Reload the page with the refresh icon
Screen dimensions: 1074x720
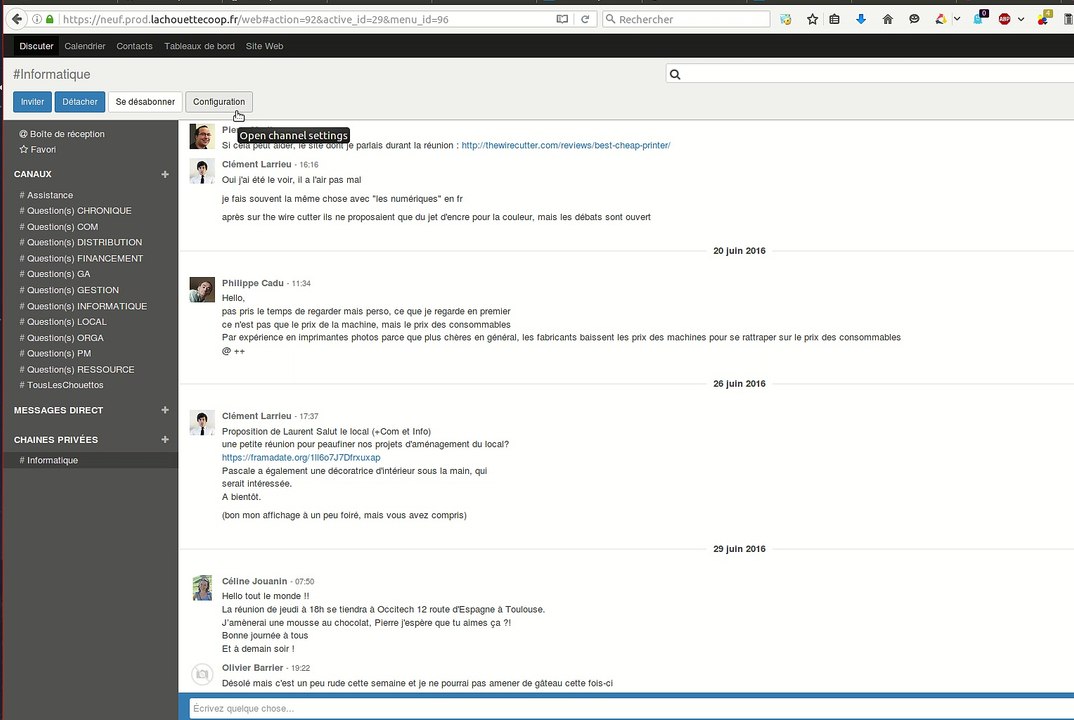coord(585,19)
